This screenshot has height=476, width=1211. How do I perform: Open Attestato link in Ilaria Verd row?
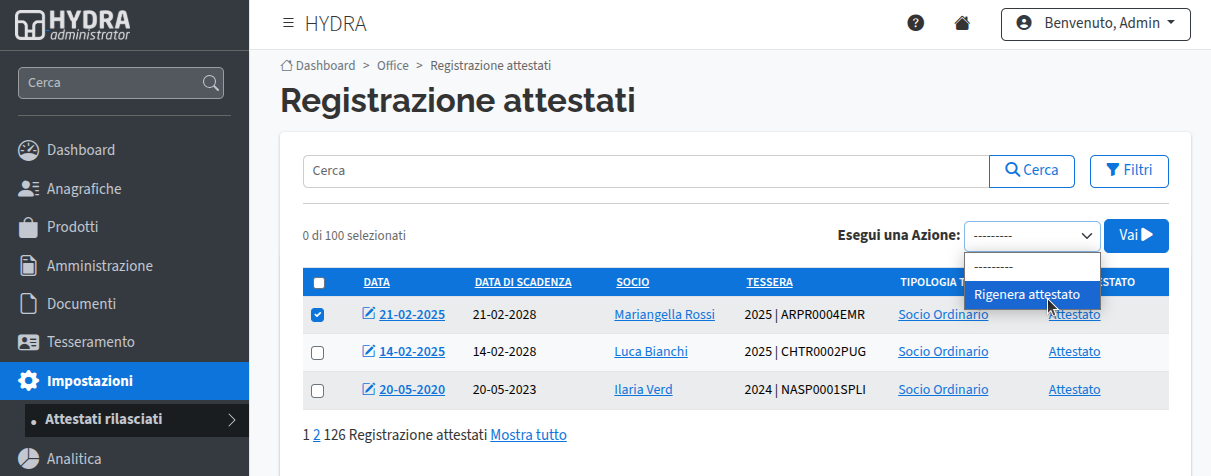(1074, 389)
